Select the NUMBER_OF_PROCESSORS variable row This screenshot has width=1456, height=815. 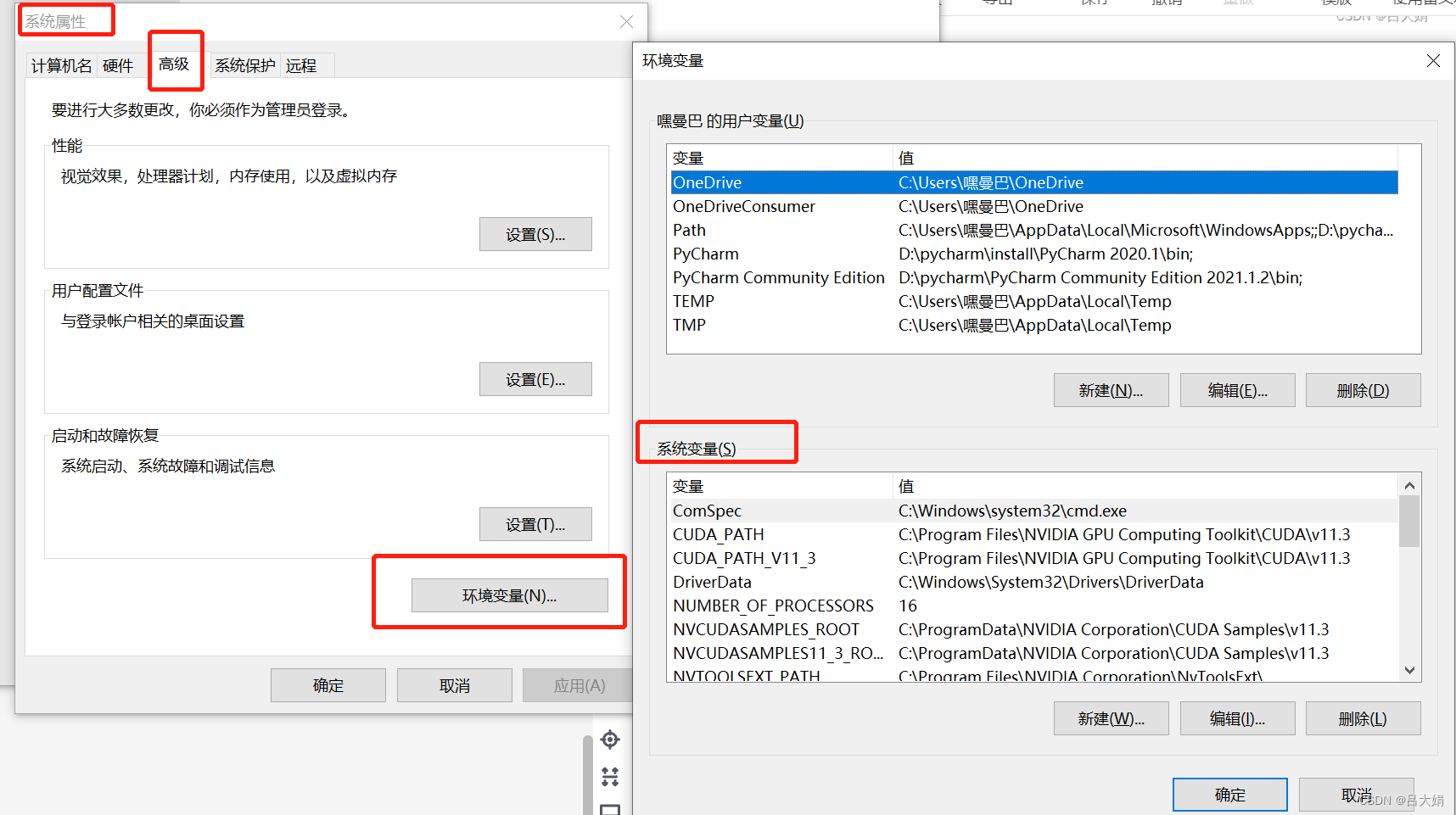[1033, 606]
